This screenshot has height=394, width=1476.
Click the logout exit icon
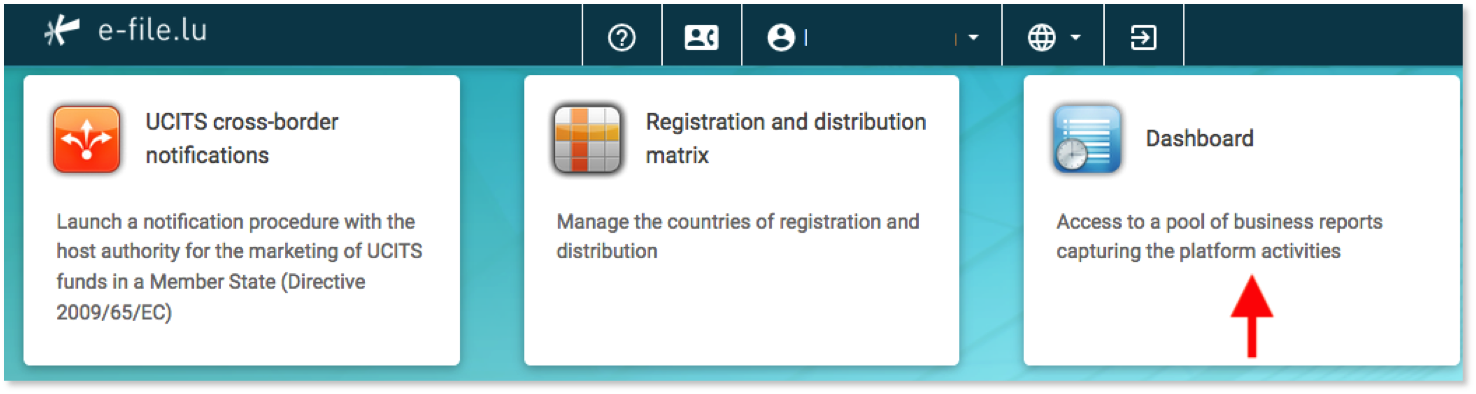(x=1143, y=38)
